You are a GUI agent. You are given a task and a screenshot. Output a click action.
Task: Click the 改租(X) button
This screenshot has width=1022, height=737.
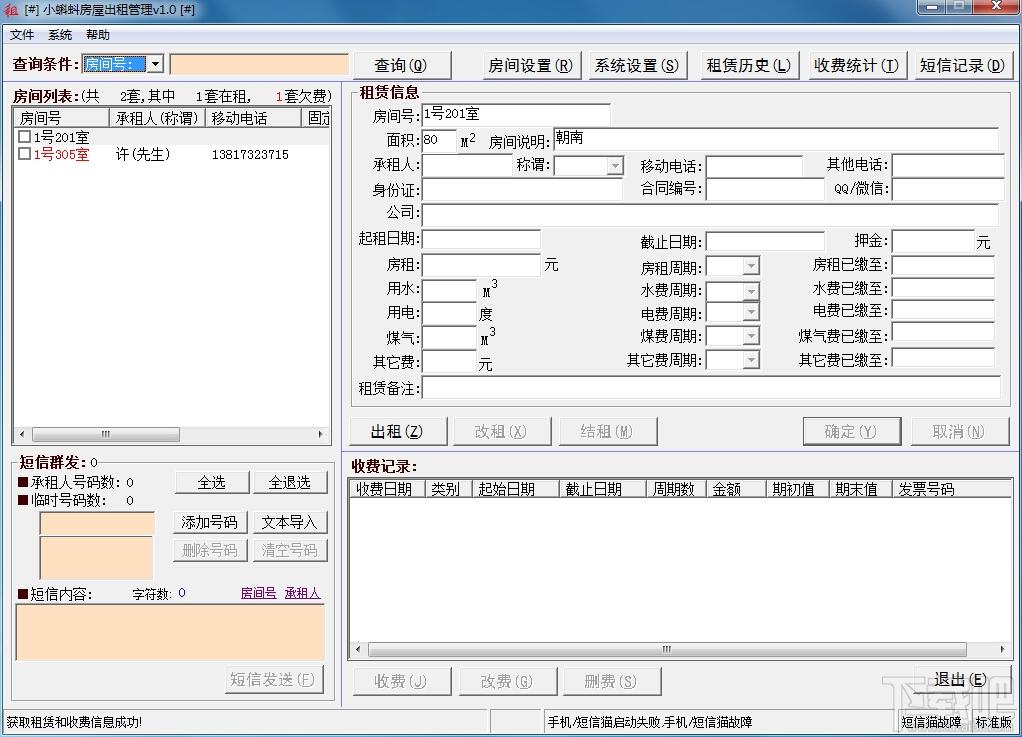[x=501, y=431]
